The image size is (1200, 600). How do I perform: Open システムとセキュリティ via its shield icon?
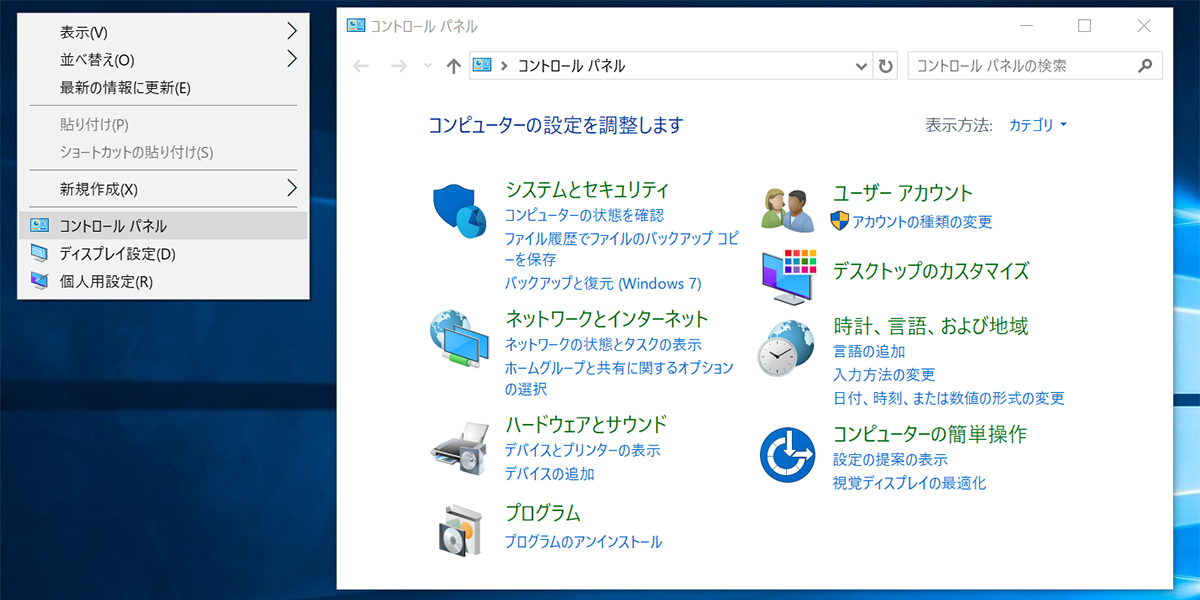(x=458, y=210)
